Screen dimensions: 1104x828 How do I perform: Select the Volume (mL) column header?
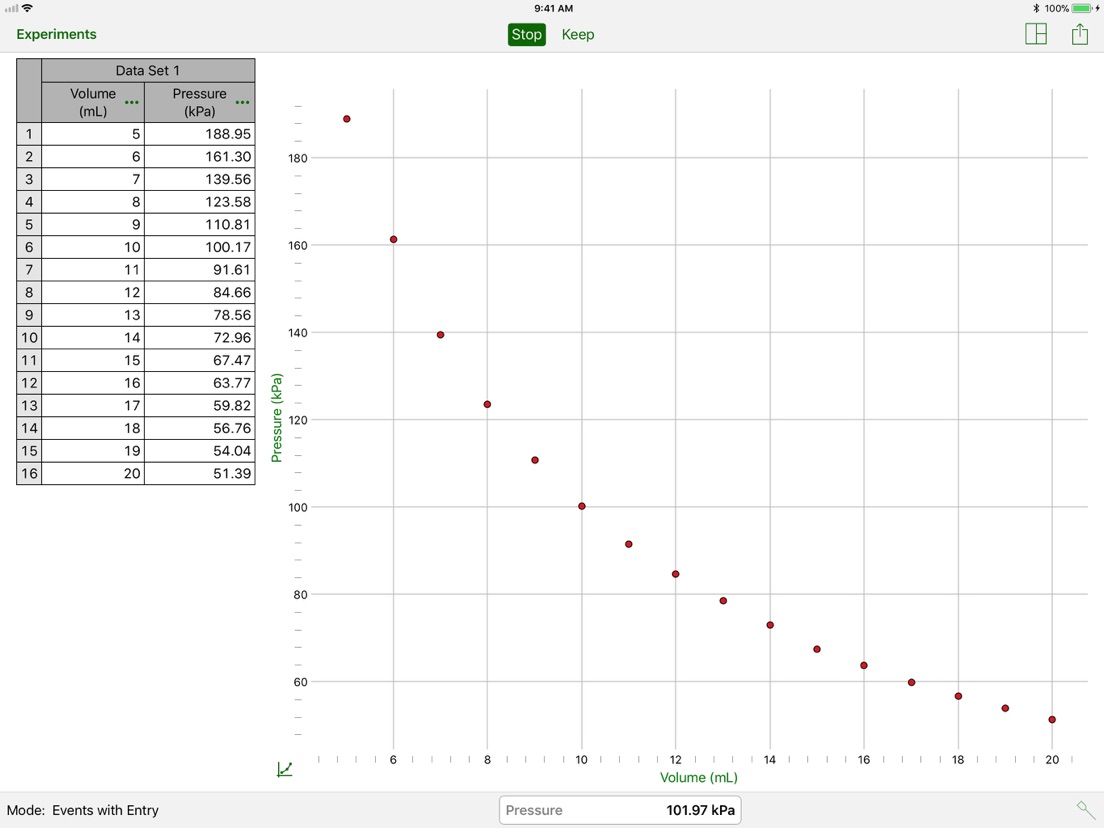coord(93,102)
